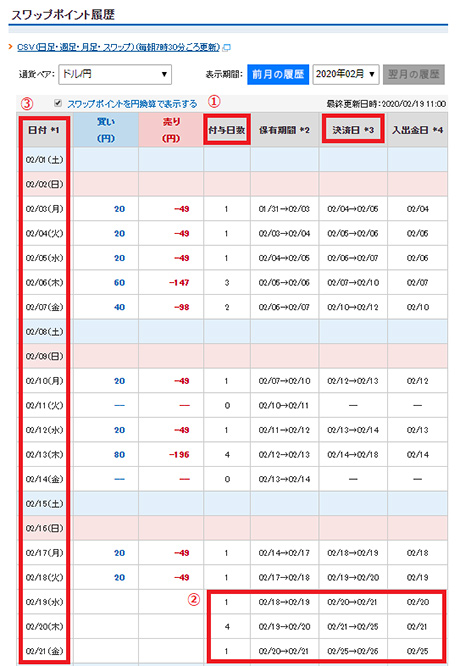The height and width of the screenshot is (666, 460).
Task: Open the currency pair ドル/円 dropdown
Action: (115, 74)
